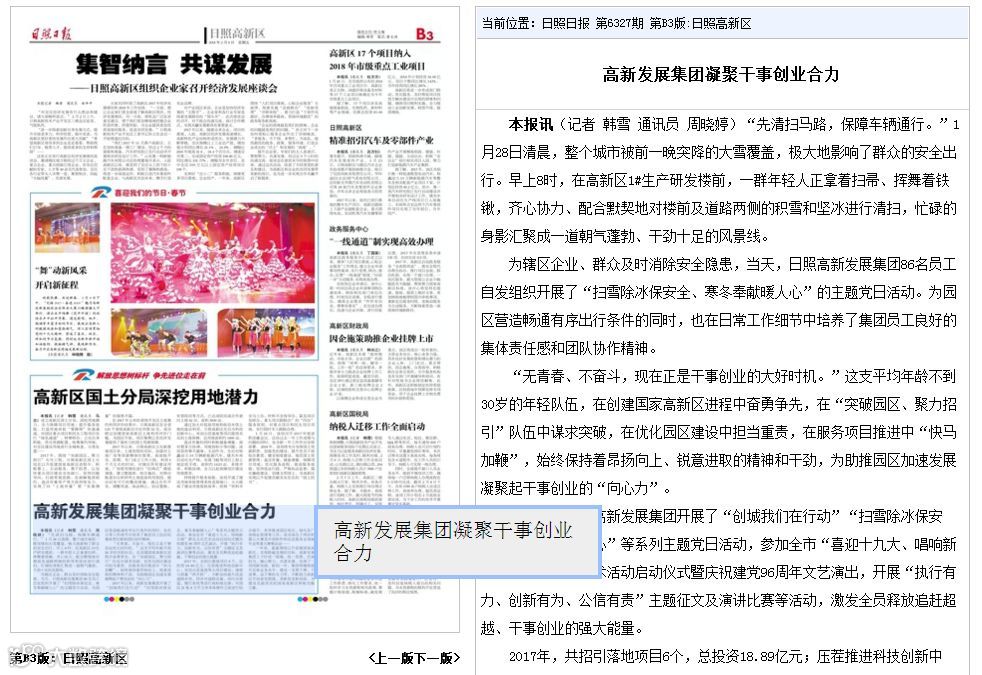Open article 集智纳言 共谋发展 in page image
This screenshot has width=982, height=675.
coord(173,64)
